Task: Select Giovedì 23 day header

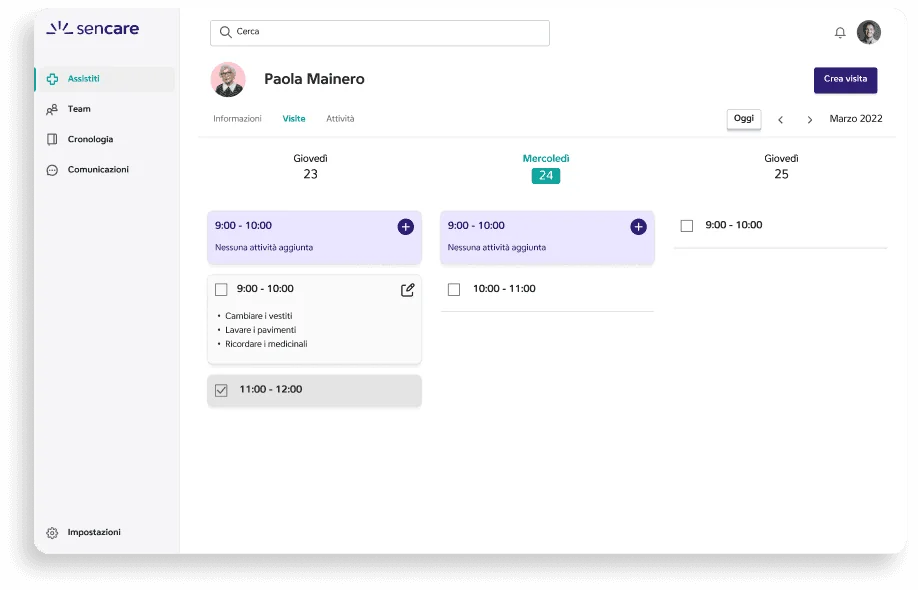Action: click(310, 167)
